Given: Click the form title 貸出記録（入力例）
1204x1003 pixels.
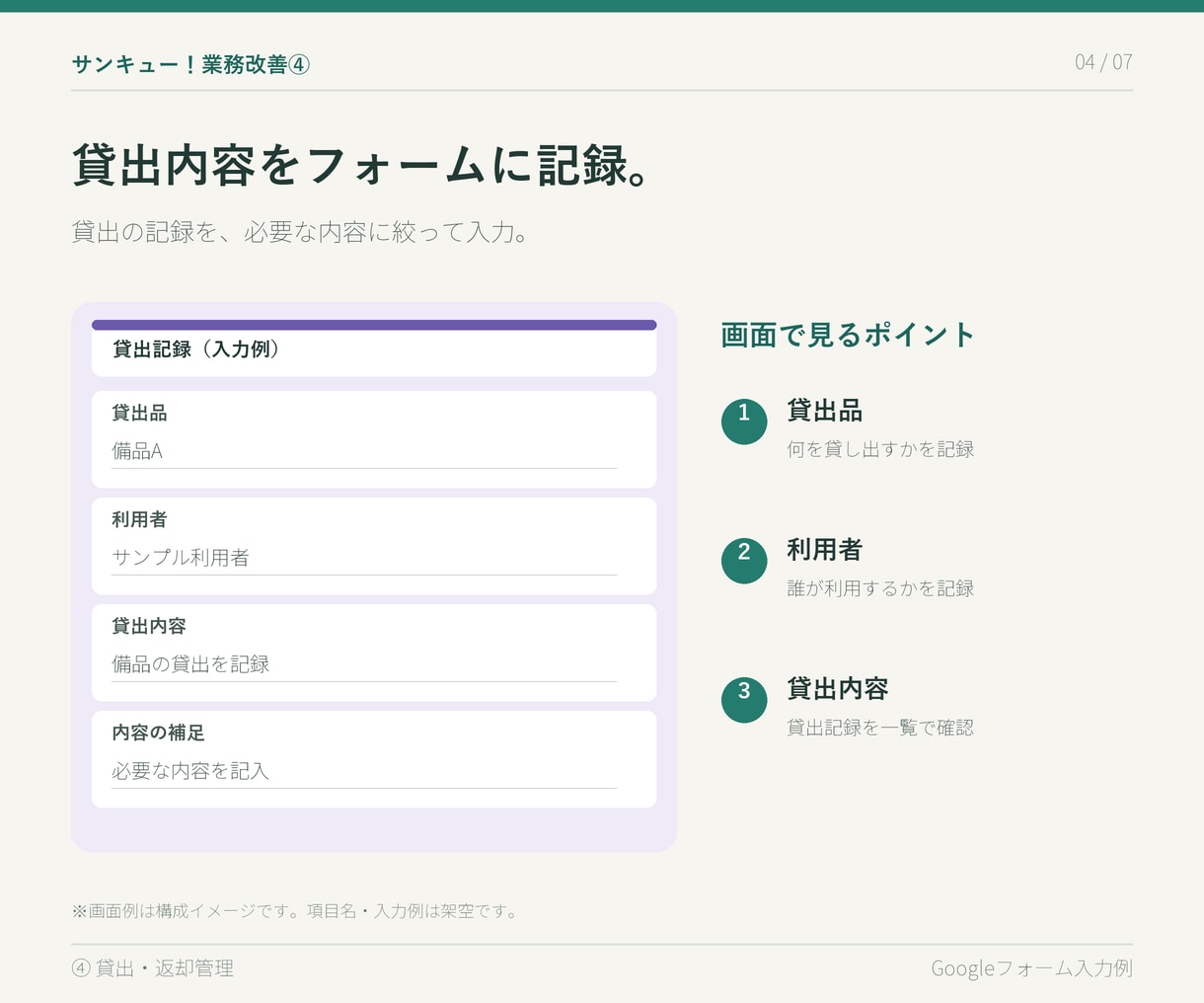Looking at the screenshot, I should [x=196, y=349].
